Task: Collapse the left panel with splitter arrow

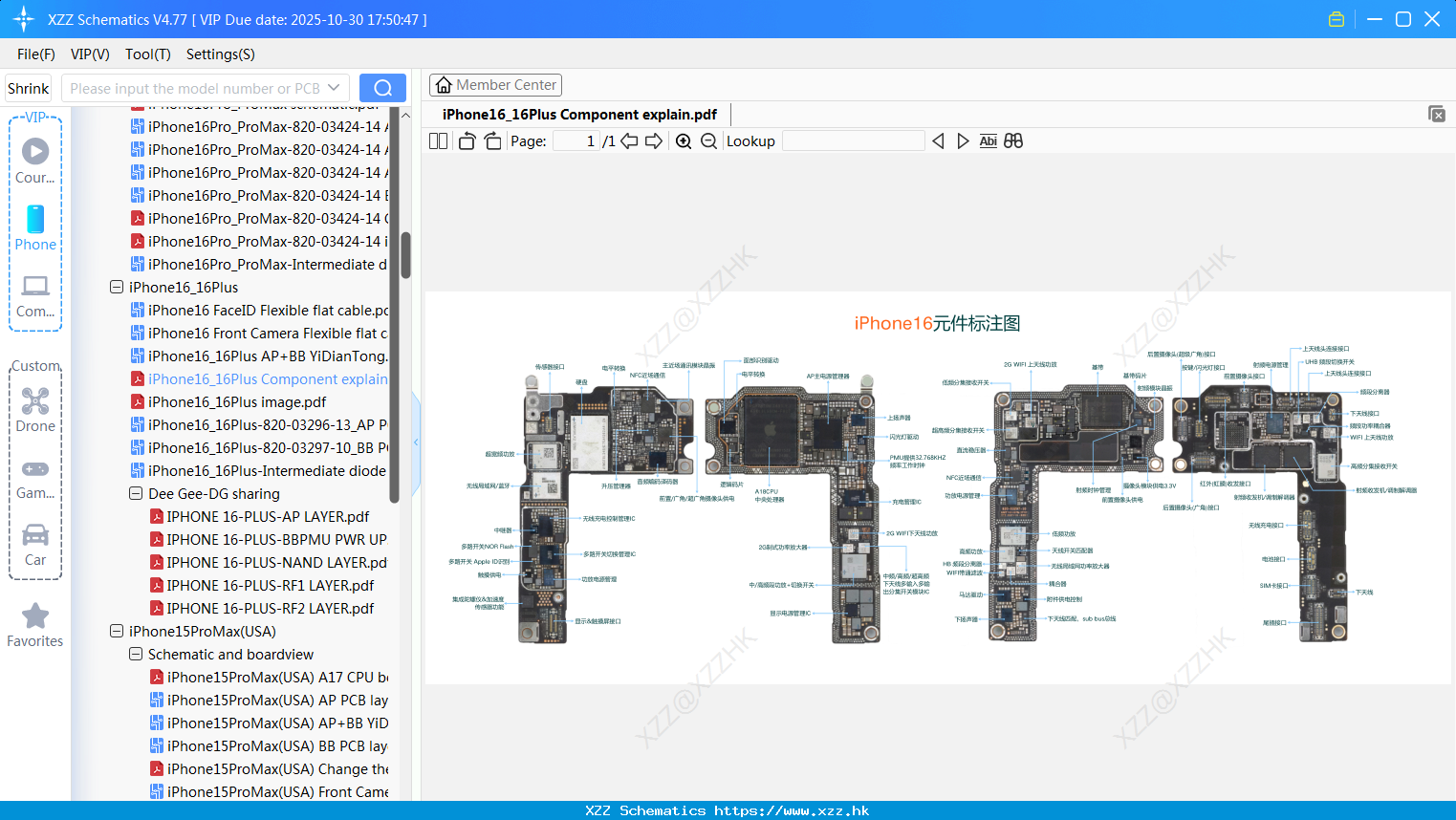Action: click(416, 442)
